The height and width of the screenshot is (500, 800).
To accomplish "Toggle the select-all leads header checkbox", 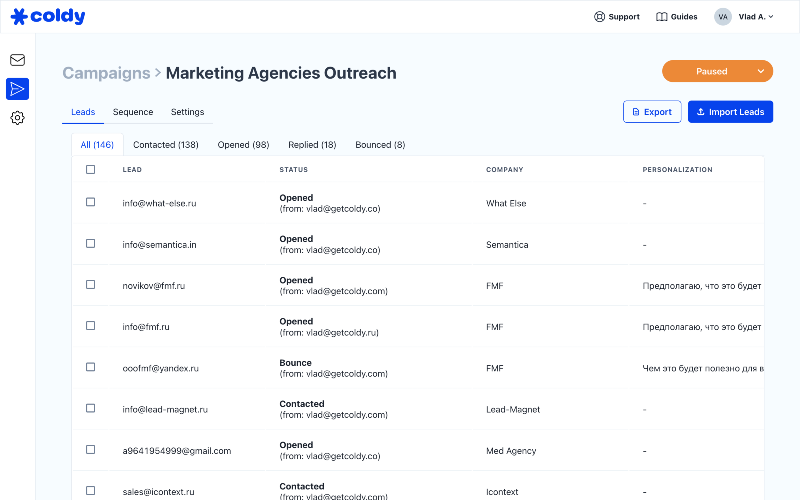I will (x=91, y=170).
